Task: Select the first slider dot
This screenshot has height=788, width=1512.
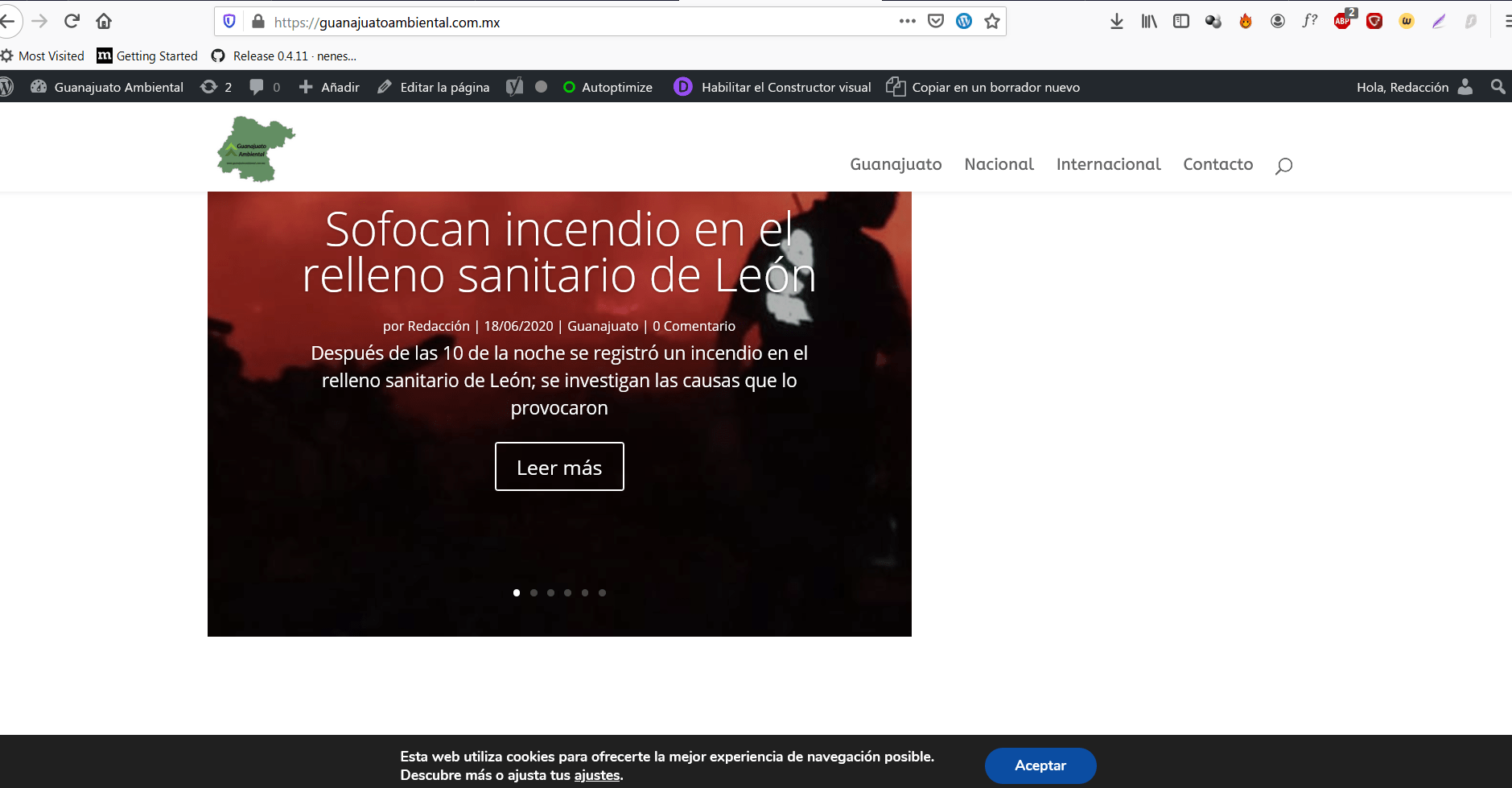Action: pos(517,592)
